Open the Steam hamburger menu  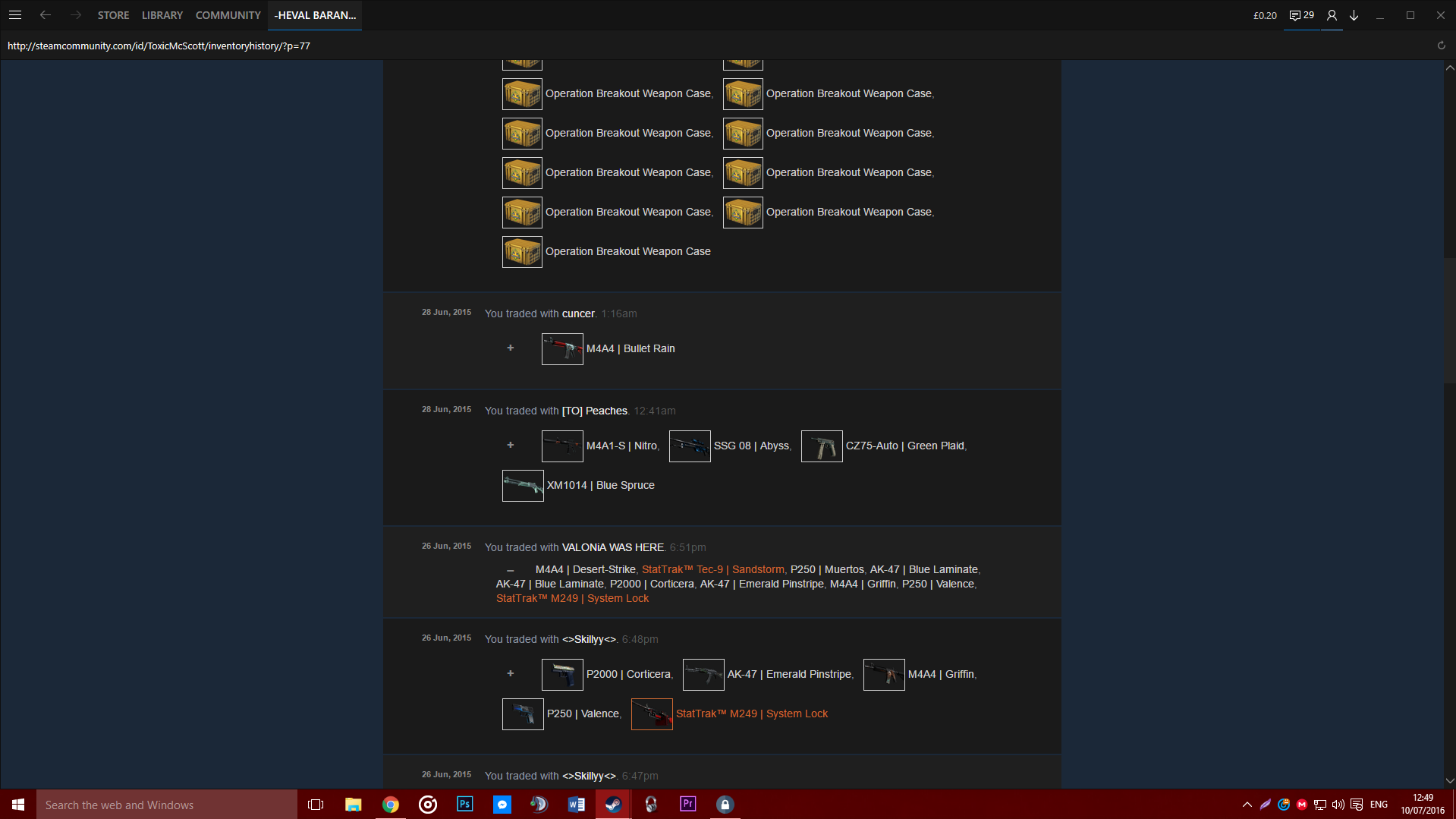[x=15, y=15]
